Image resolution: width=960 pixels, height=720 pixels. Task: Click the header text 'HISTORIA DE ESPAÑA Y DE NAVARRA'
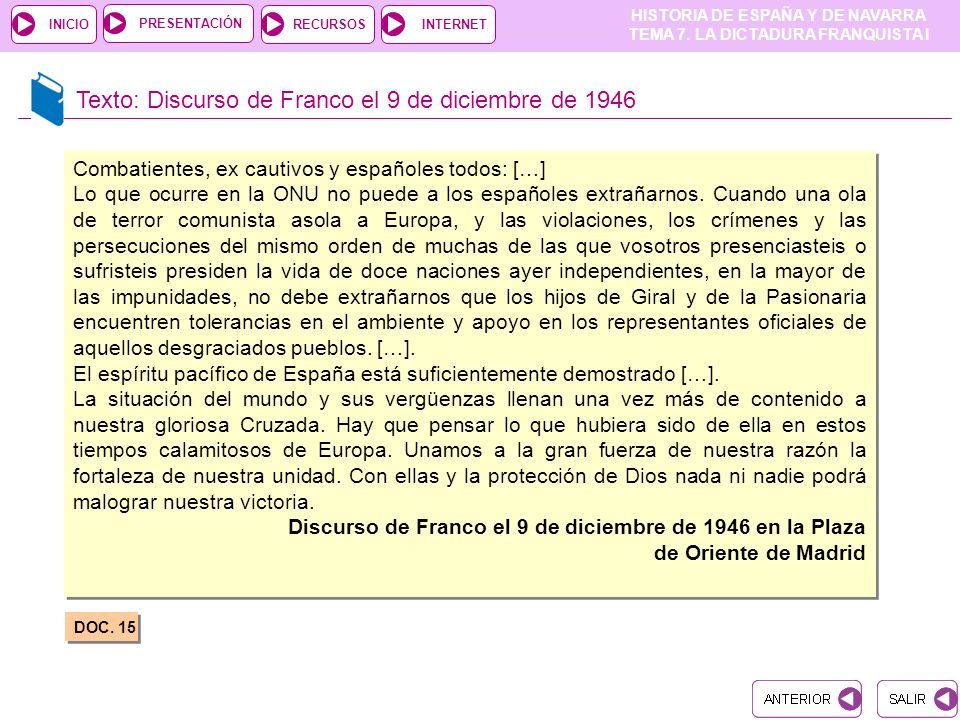click(778, 15)
